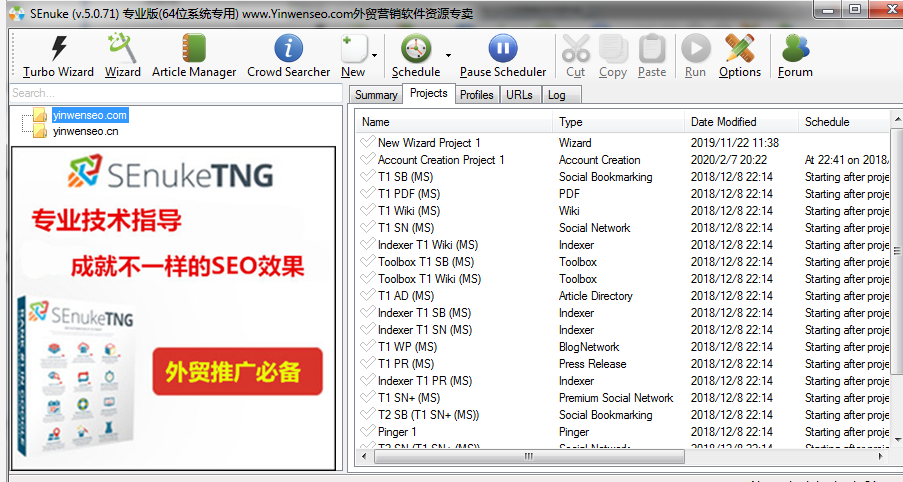
Task: Click the 2019/11/22 11:38 date cell
Action: 735,143
